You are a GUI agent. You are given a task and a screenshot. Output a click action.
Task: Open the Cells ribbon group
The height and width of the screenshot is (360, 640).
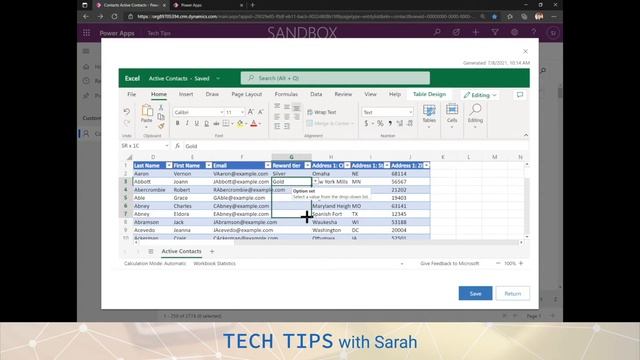452,116
